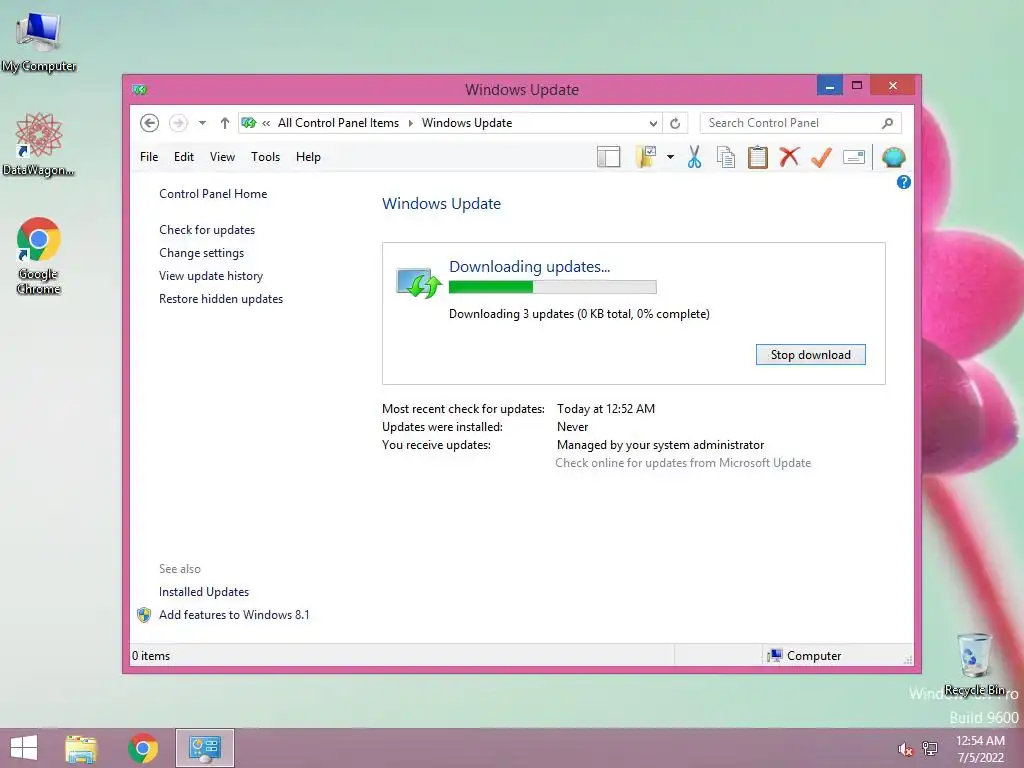Click the Cut scissors icon
This screenshot has height=768, width=1024.
[694, 157]
